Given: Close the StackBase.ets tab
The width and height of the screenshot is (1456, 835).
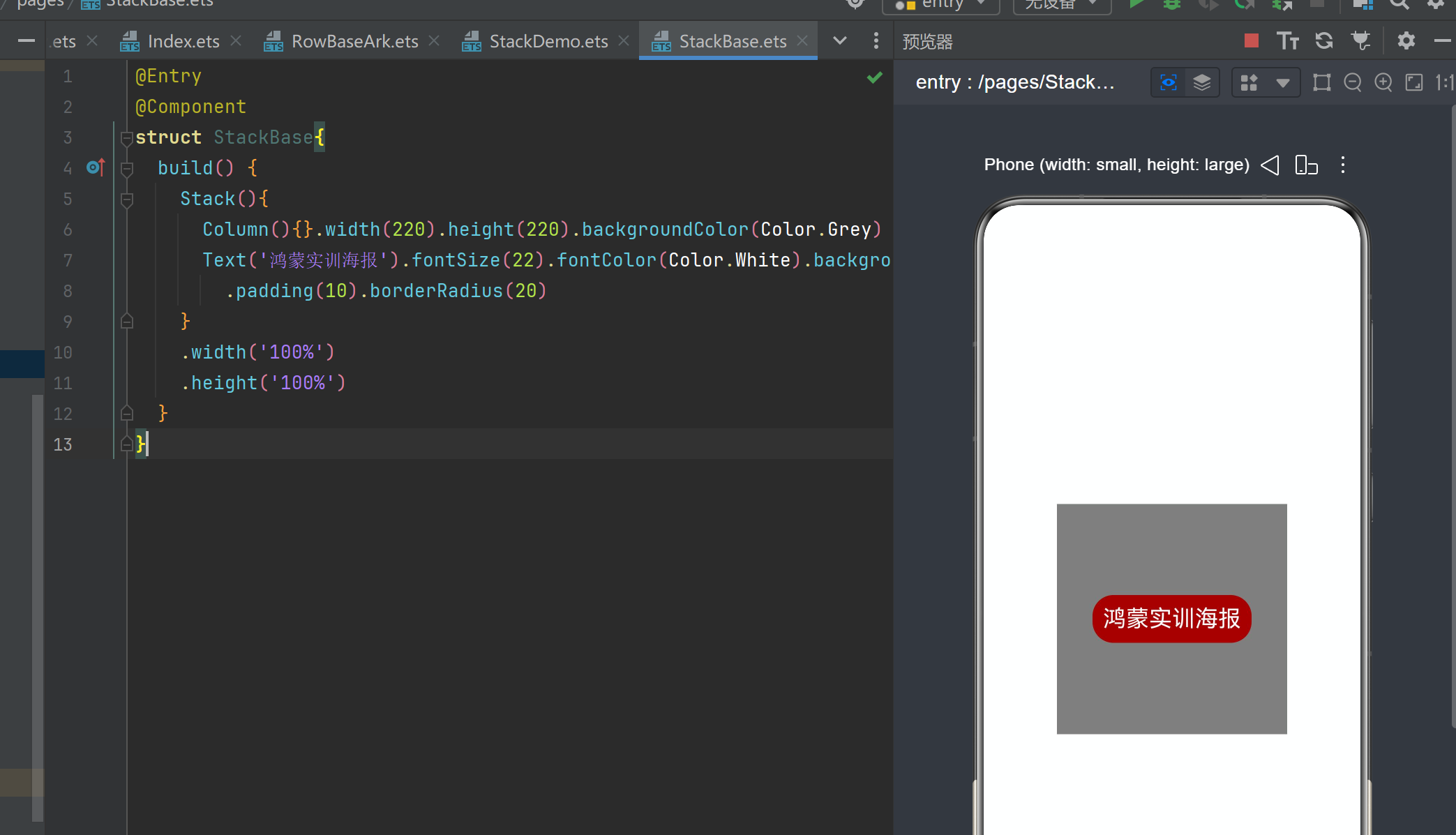Looking at the screenshot, I should coord(802,41).
